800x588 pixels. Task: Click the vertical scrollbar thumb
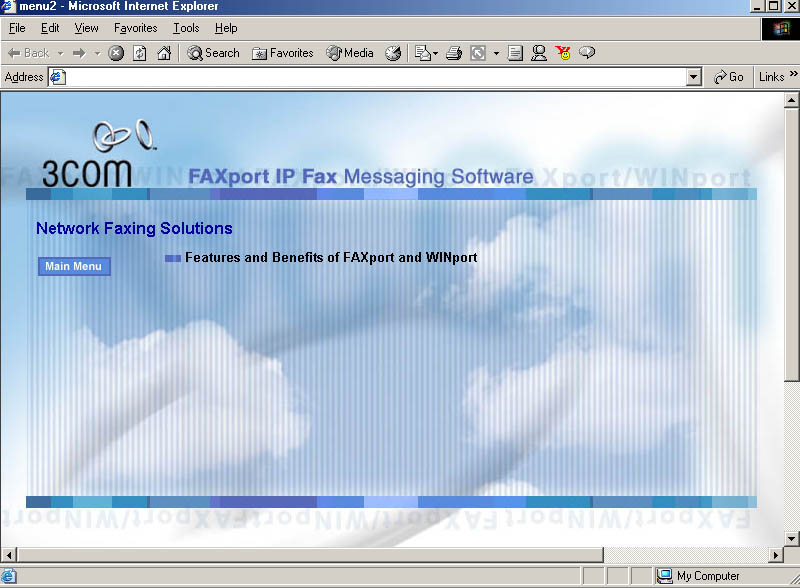pyautogui.click(x=791, y=244)
